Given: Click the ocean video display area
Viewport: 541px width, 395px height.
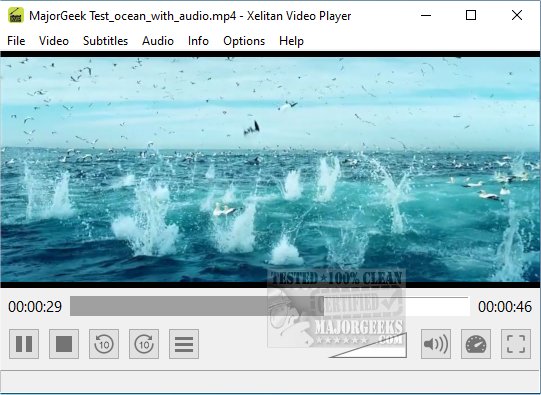Looking at the screenshot, I should 270,169.
